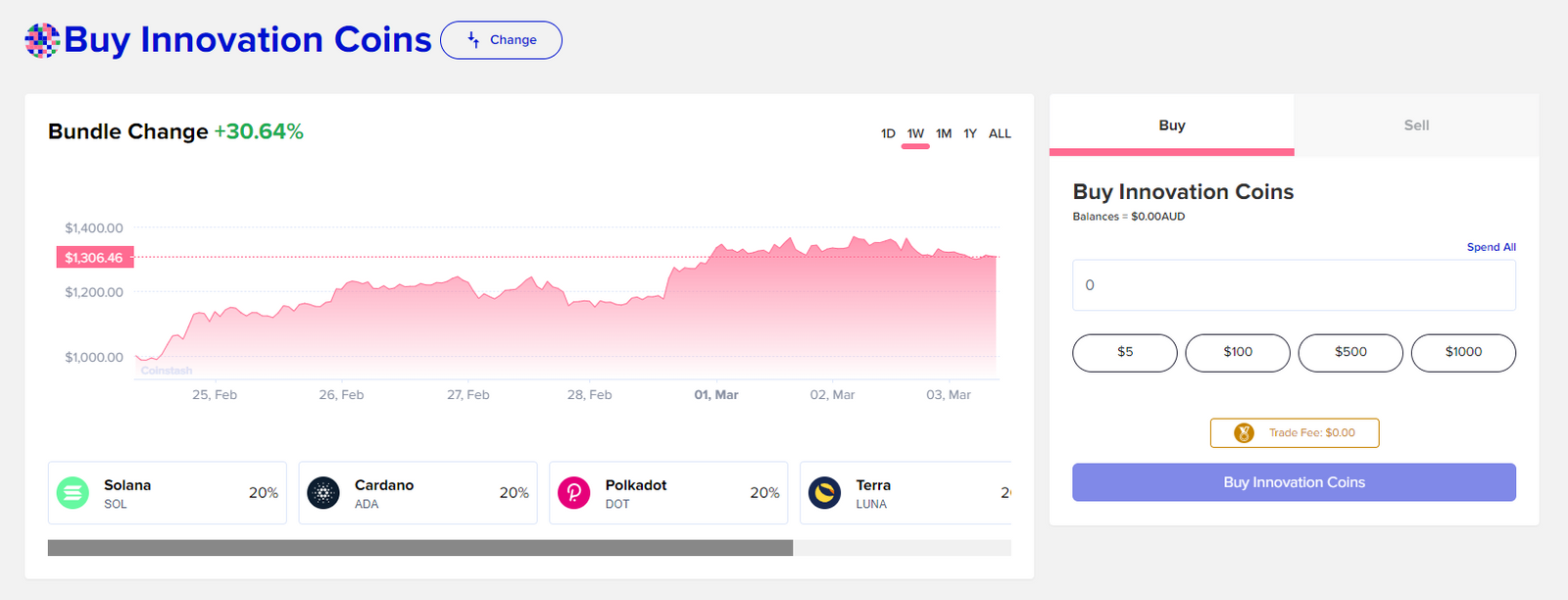Screen dimensions: 1568x600
Task: Click the 26, Feb date axis label
Action: [341, 395]
